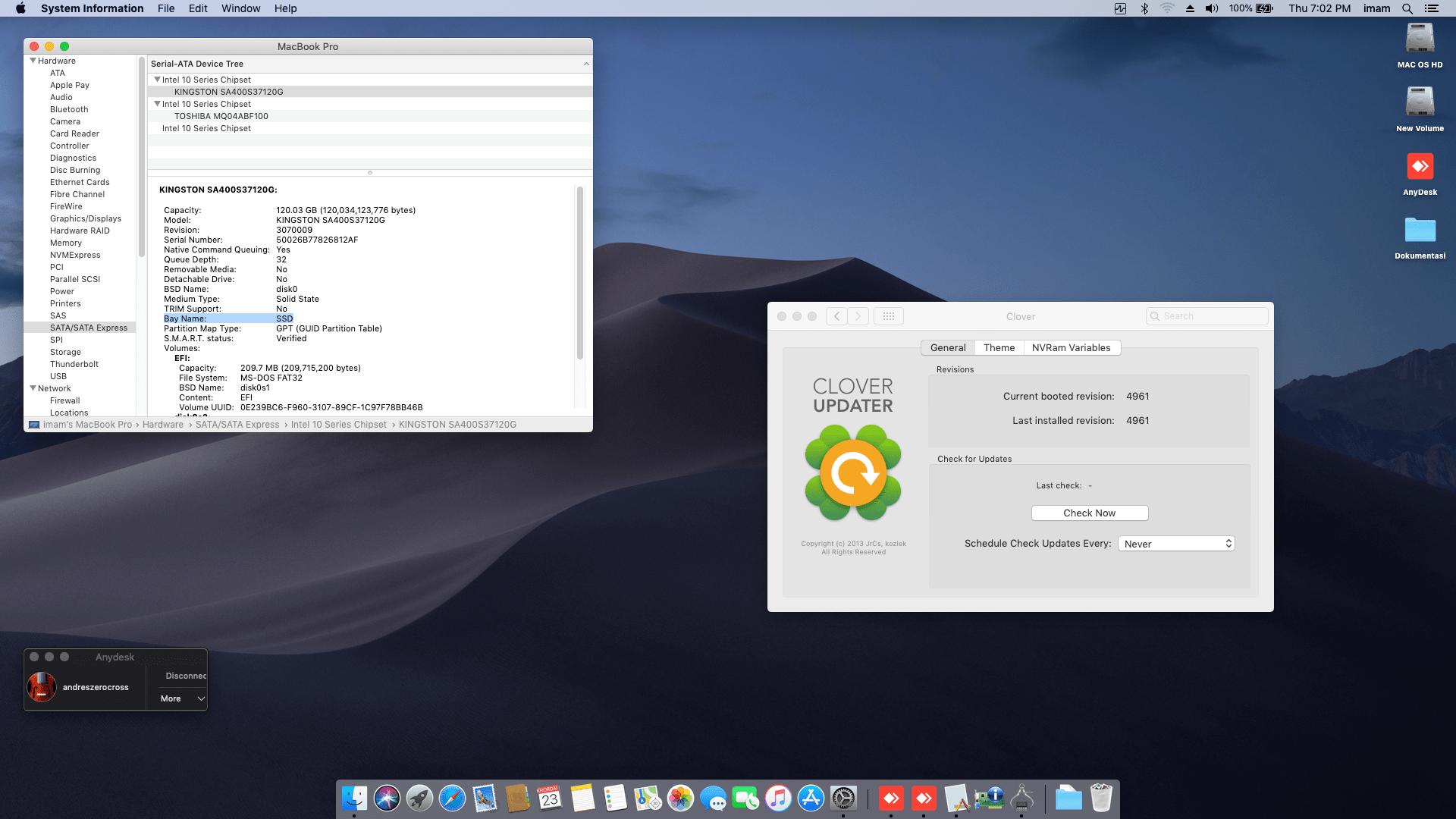
Task: Select the General tab in Clover
Action: [948, 347]
